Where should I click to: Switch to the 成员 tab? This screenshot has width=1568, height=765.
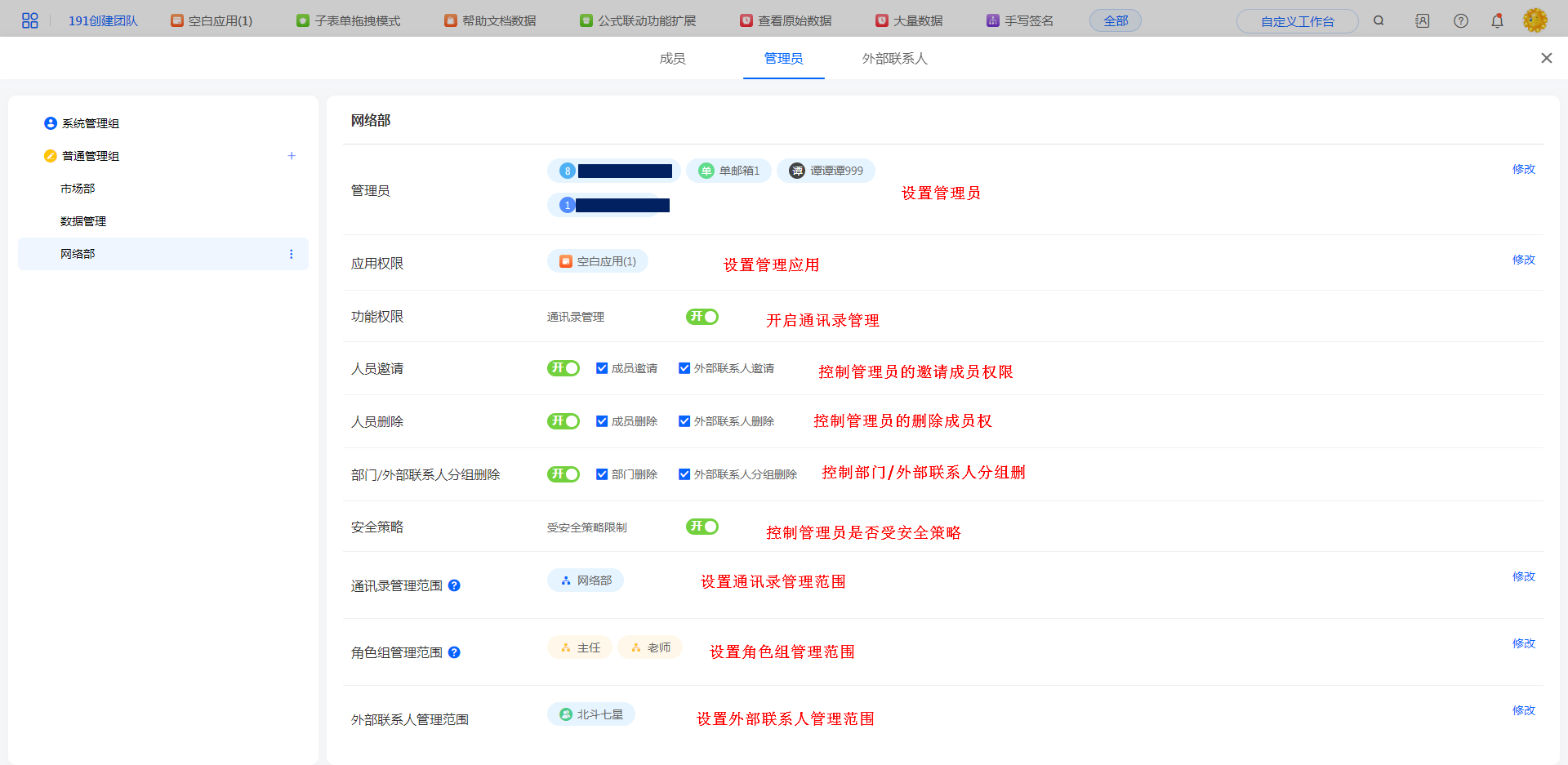(x=672, y=59)
